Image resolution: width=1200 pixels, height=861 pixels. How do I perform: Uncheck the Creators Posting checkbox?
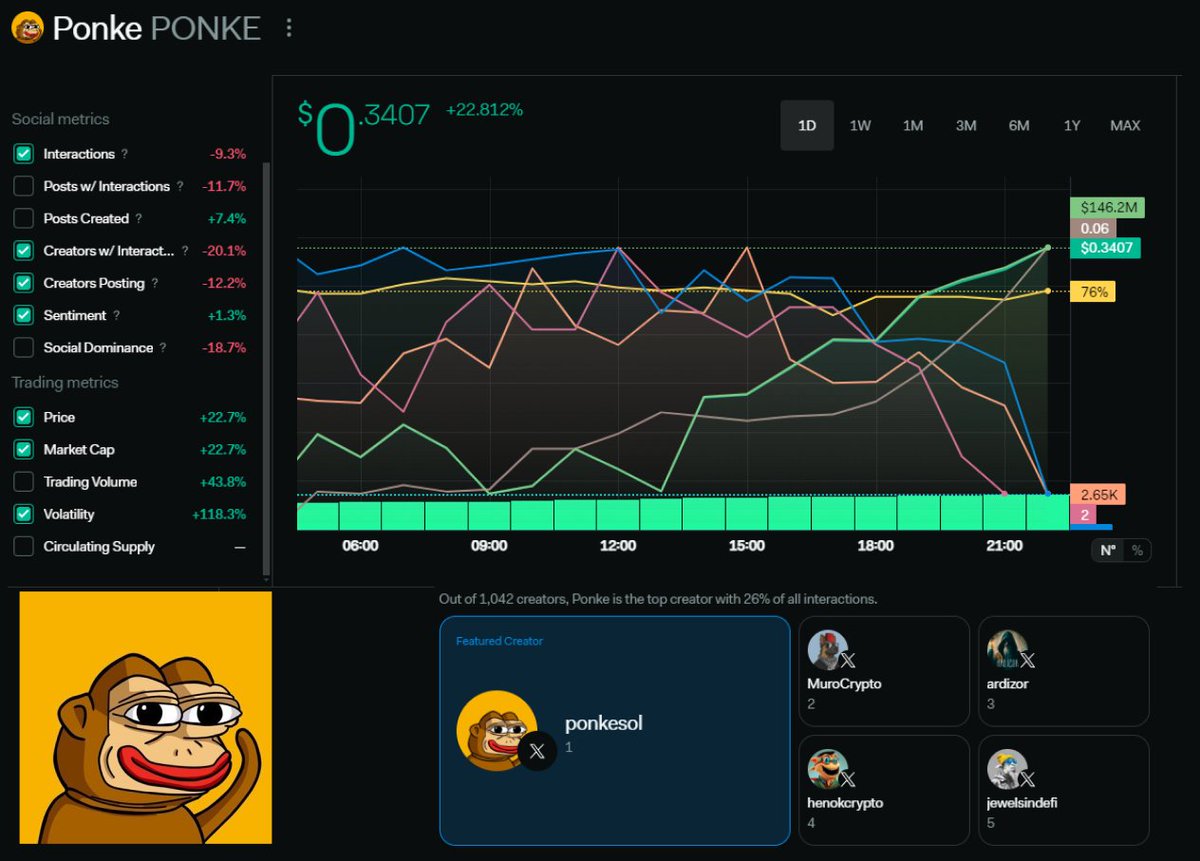point(23,283)
